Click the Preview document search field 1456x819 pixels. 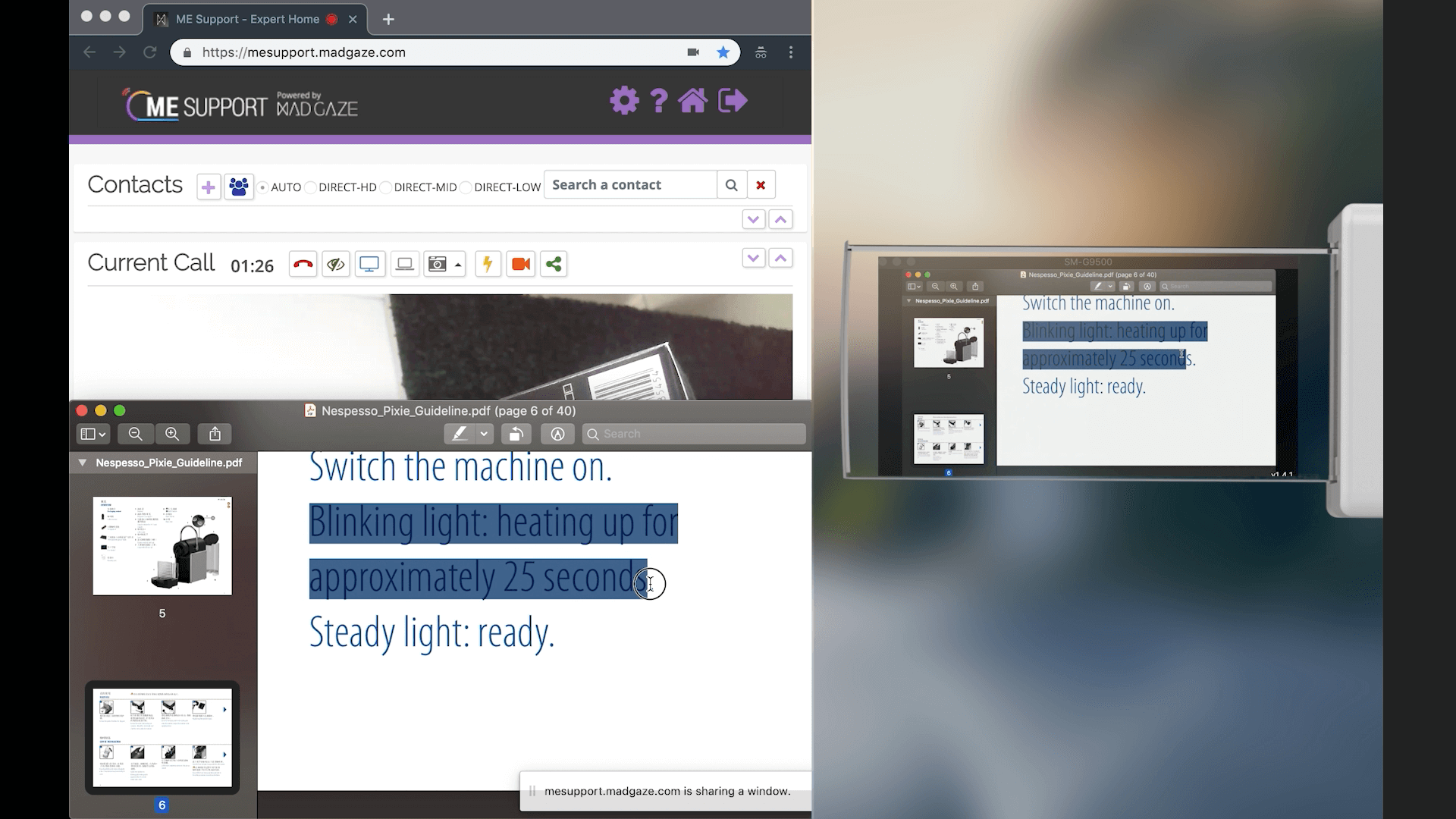(x=694, y=434)
